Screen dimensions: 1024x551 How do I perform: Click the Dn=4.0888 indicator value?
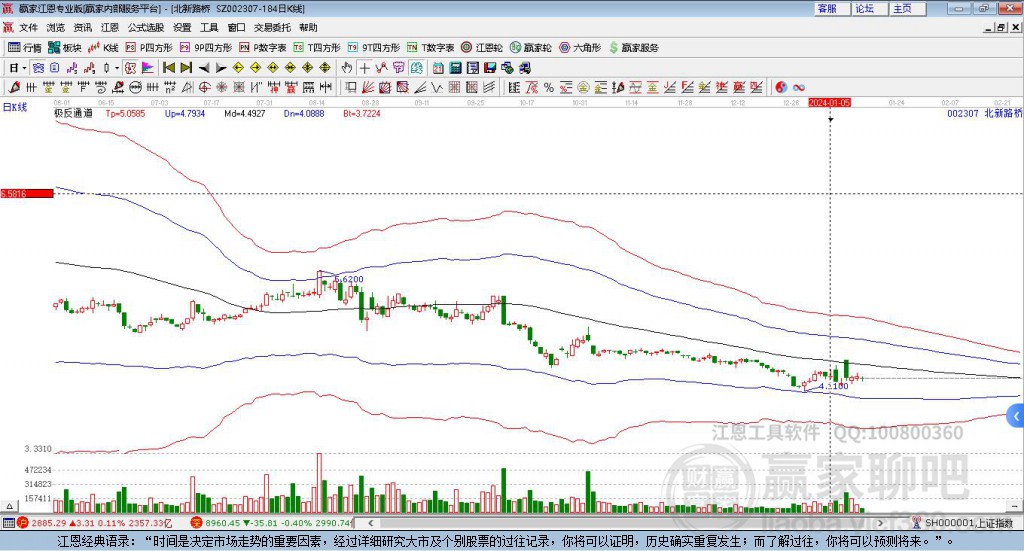(304, 114)
